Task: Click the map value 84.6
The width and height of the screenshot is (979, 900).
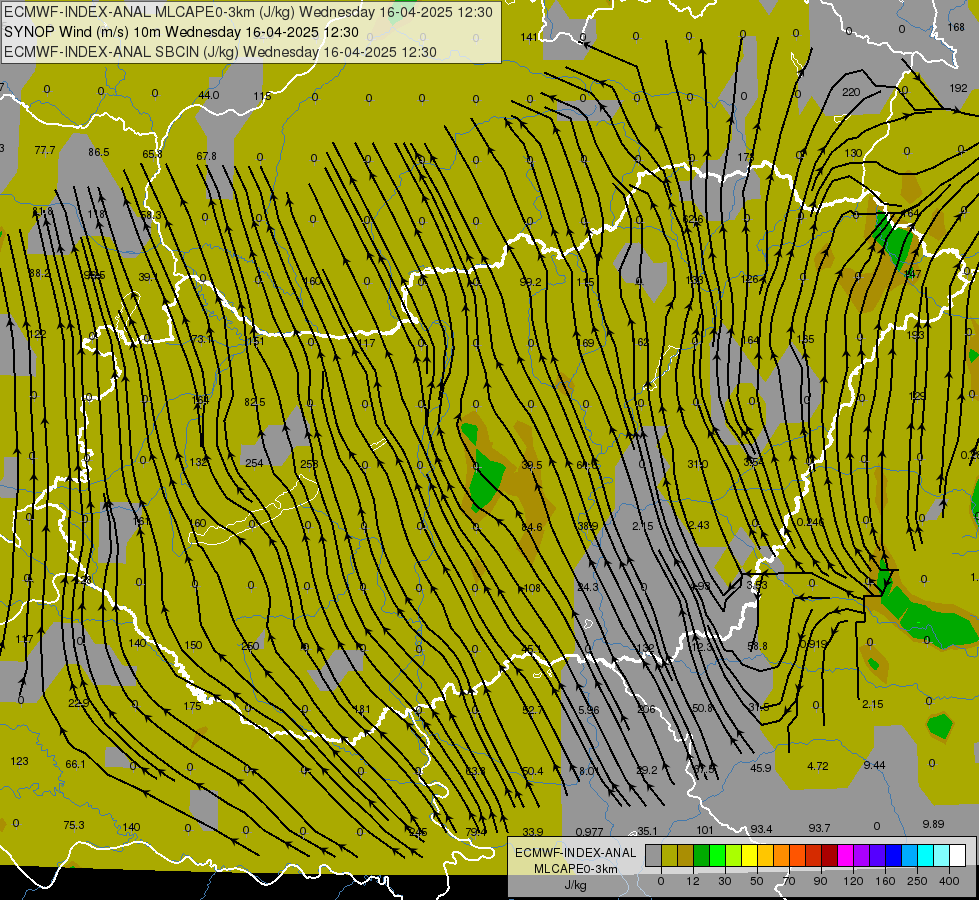Action: (x=531, y=527)
